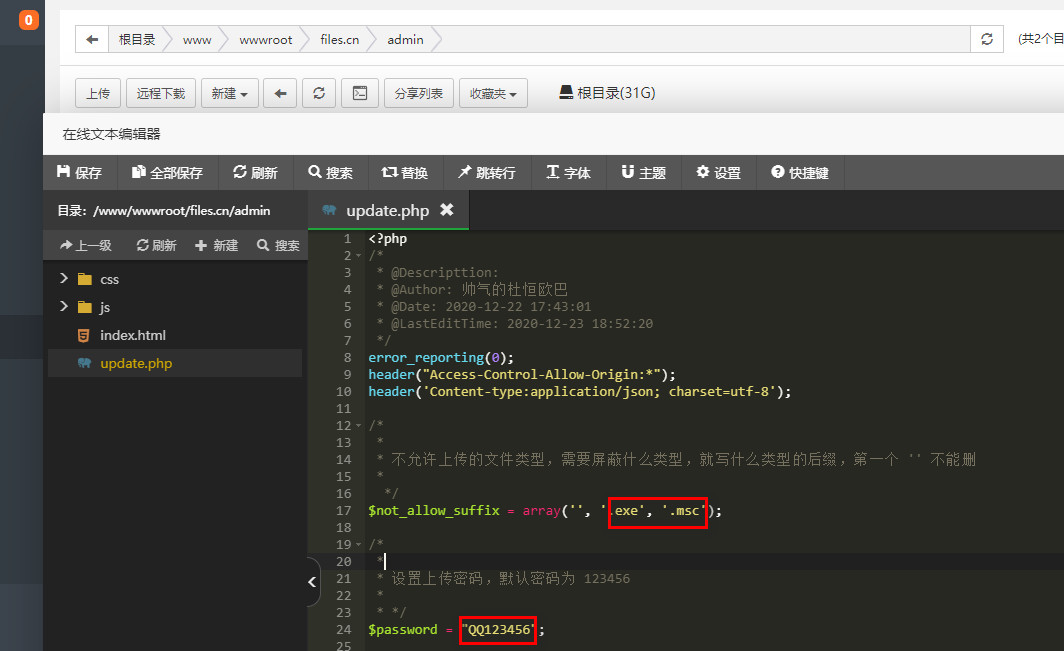Close the update.php tab

pyautogui.click(x=446, y=210)
